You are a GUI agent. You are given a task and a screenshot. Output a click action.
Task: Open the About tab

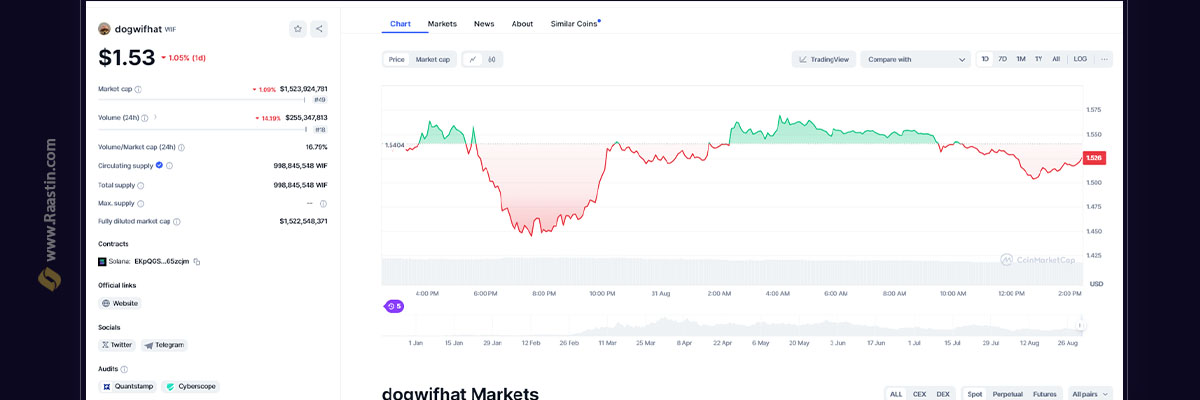point(522,23)
